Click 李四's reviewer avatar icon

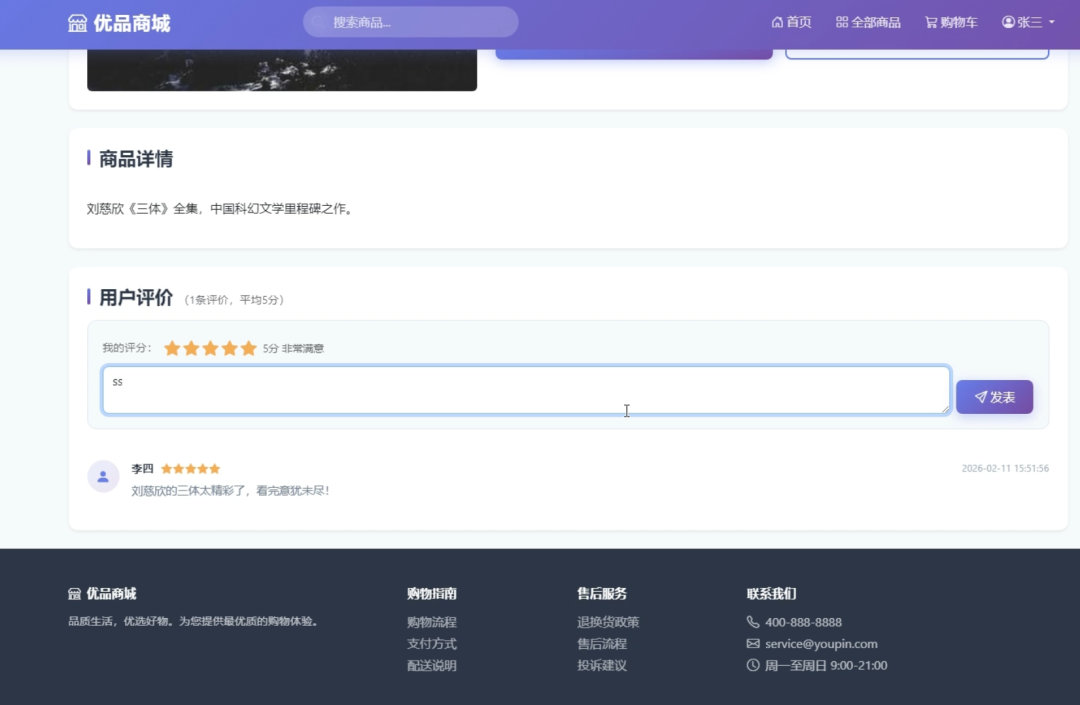tap(103, 476)
